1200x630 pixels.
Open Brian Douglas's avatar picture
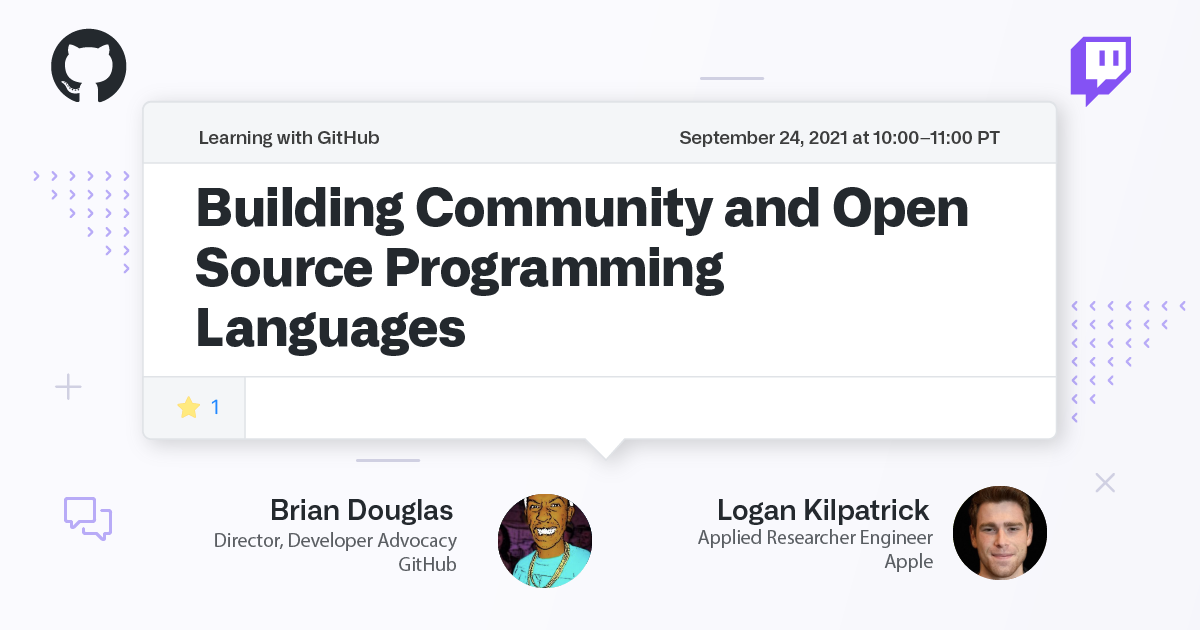(545, 539)
